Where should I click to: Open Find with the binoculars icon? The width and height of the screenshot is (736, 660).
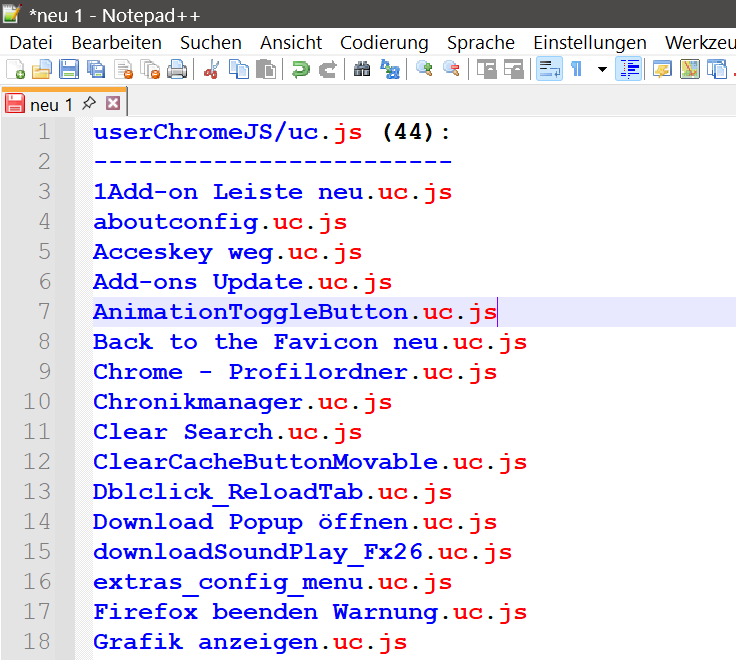click(x=362, y=69)
